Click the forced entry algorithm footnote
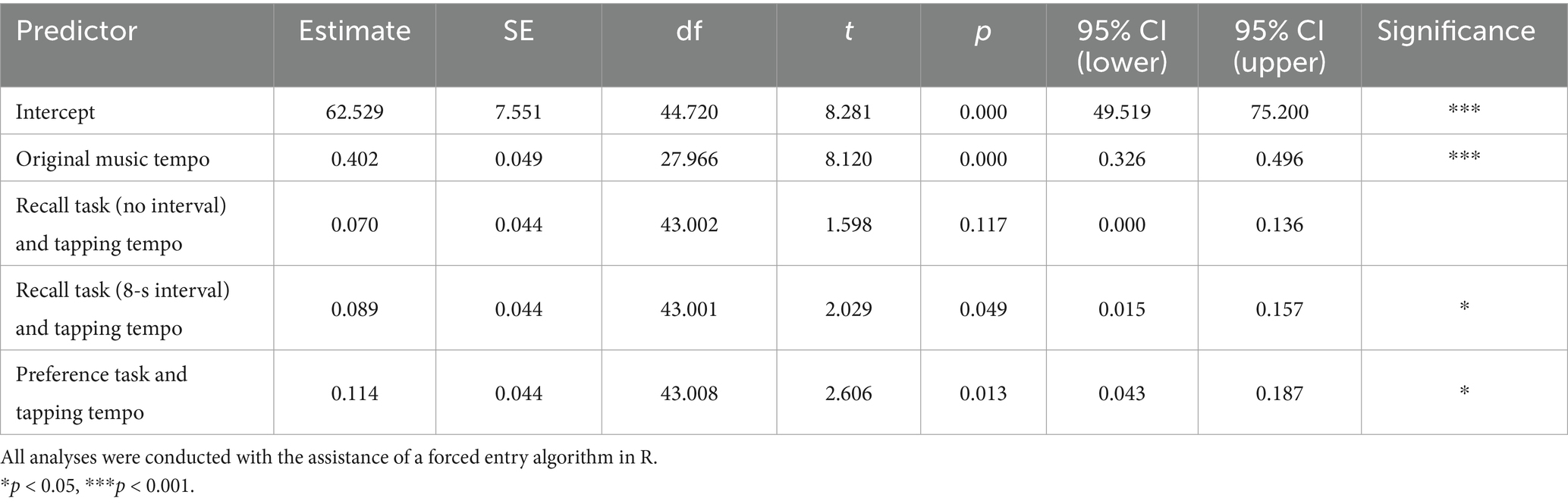1568x504 pixels. [x=329, y=457]
